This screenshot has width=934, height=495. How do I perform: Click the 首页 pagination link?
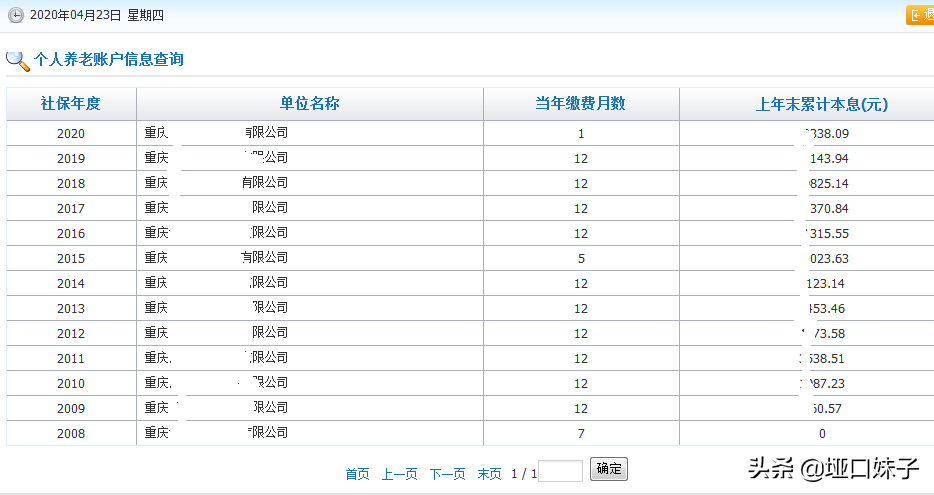pos(357,474)
